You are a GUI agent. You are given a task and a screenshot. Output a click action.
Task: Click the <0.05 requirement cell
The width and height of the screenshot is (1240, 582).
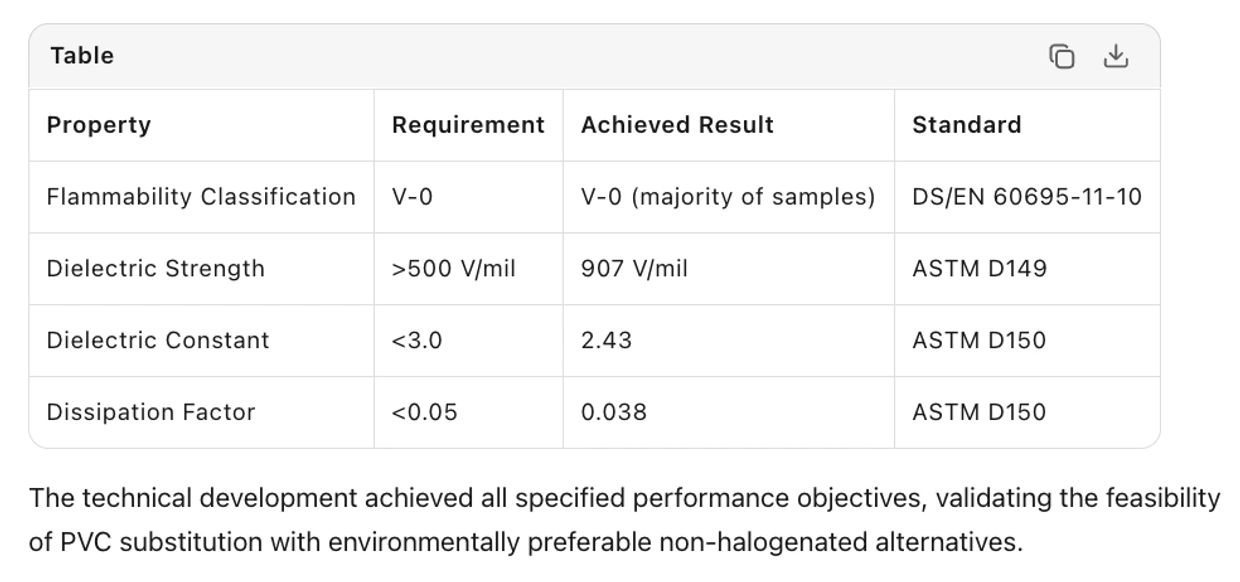[424, 412]
